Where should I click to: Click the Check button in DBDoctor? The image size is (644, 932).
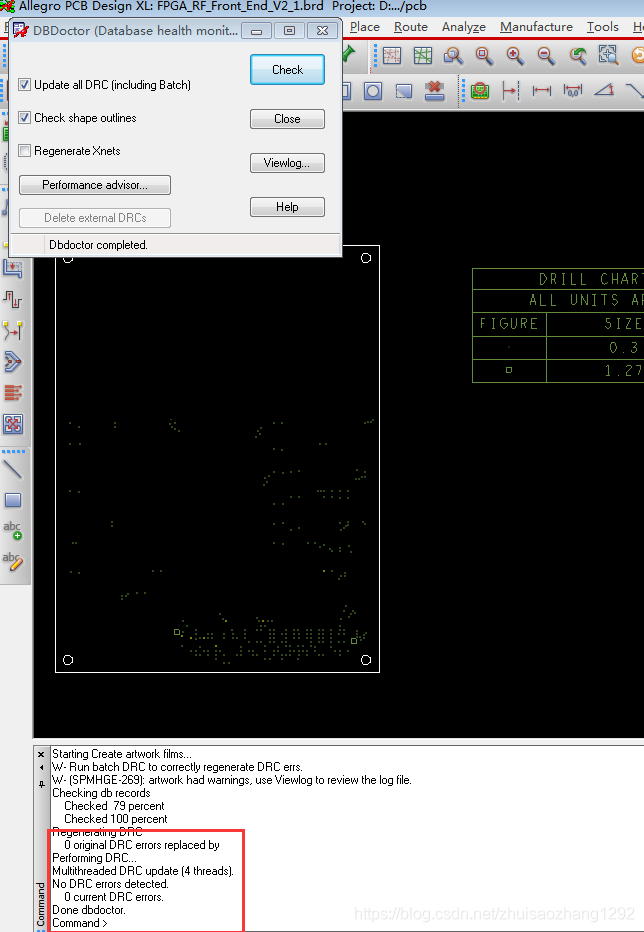click(x=287, y=70)
